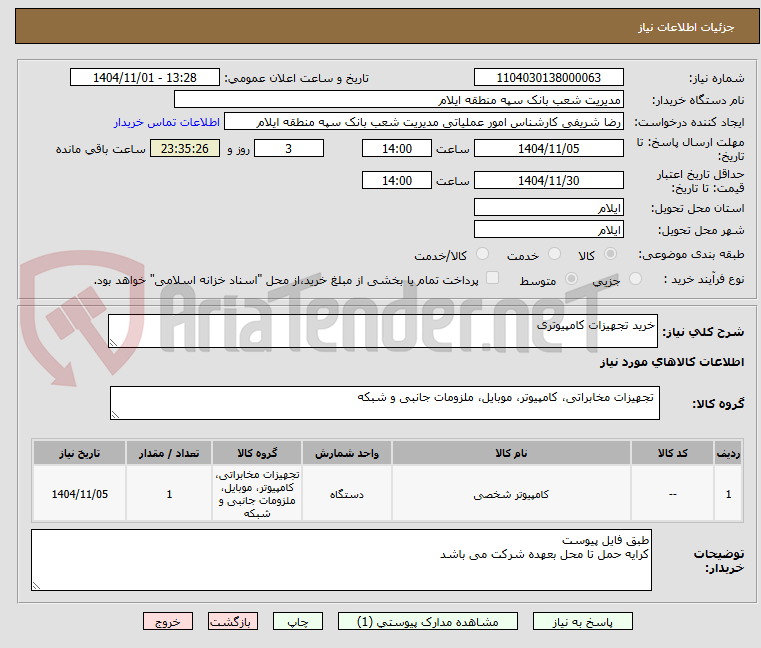Select the خدمت radio button

coord(554,254)
